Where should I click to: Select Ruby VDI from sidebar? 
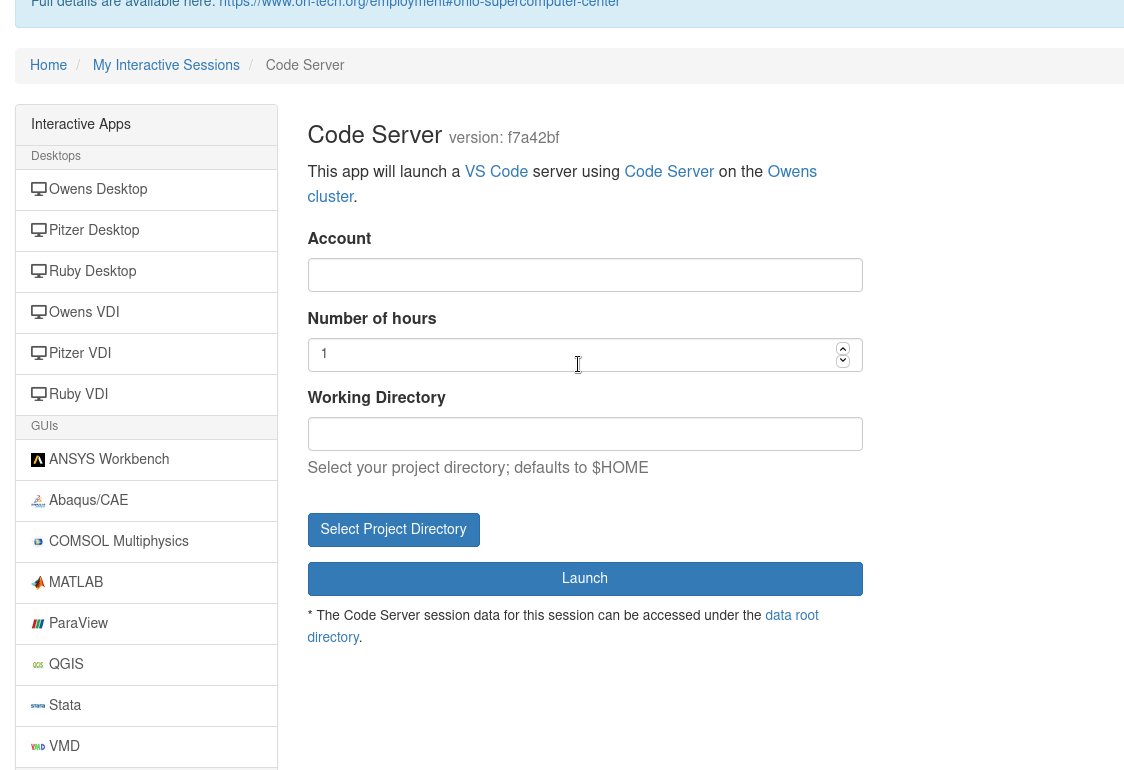click(x=146, y=394)
